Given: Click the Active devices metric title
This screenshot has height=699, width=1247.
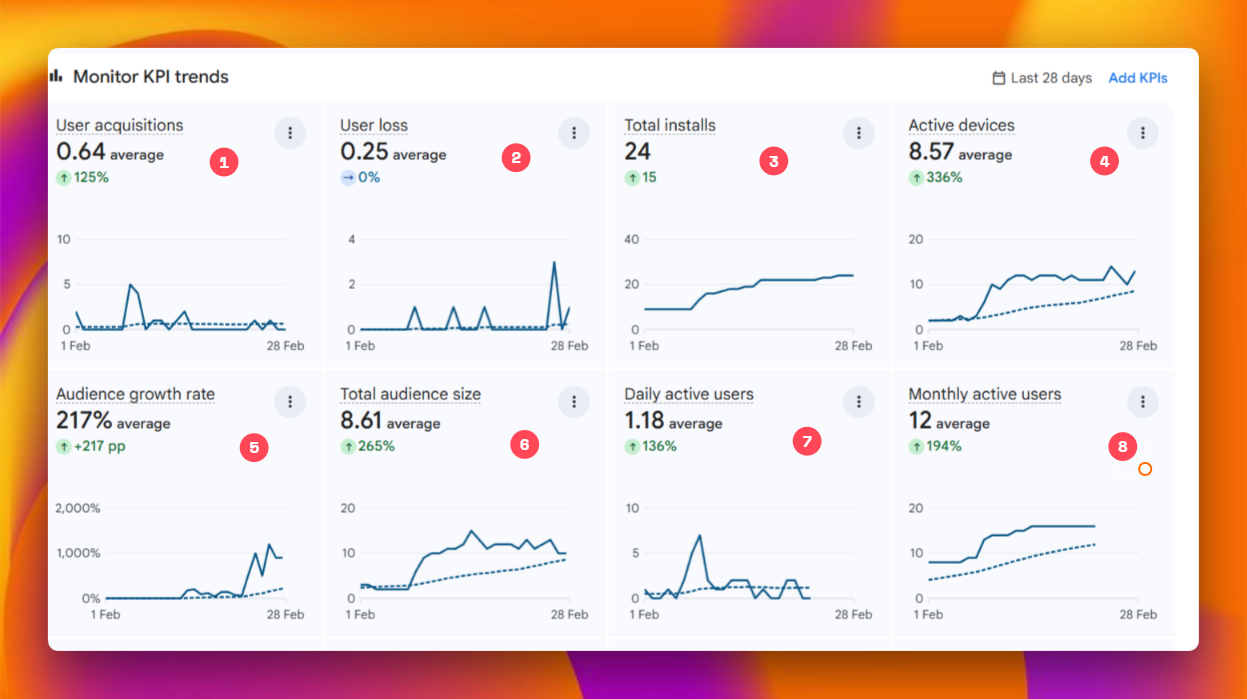Looking at the screenshot, I should click(x=961, y=125).
